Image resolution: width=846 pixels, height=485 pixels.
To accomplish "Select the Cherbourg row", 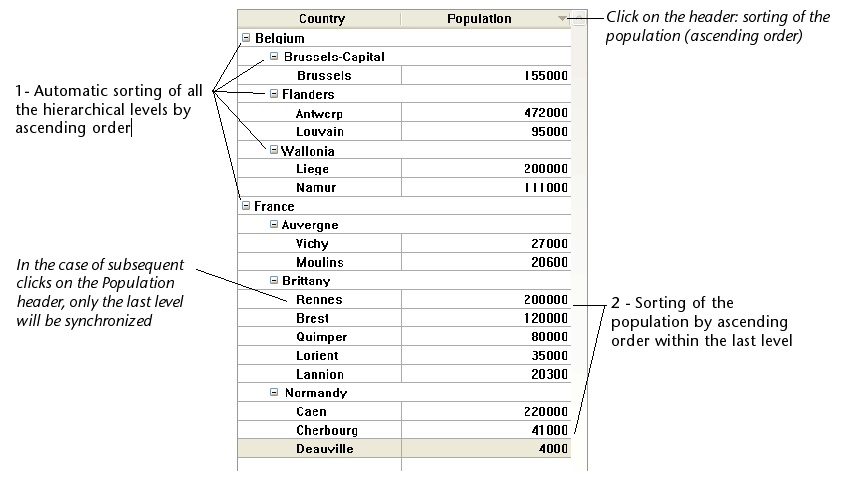I will coord(327,430).
